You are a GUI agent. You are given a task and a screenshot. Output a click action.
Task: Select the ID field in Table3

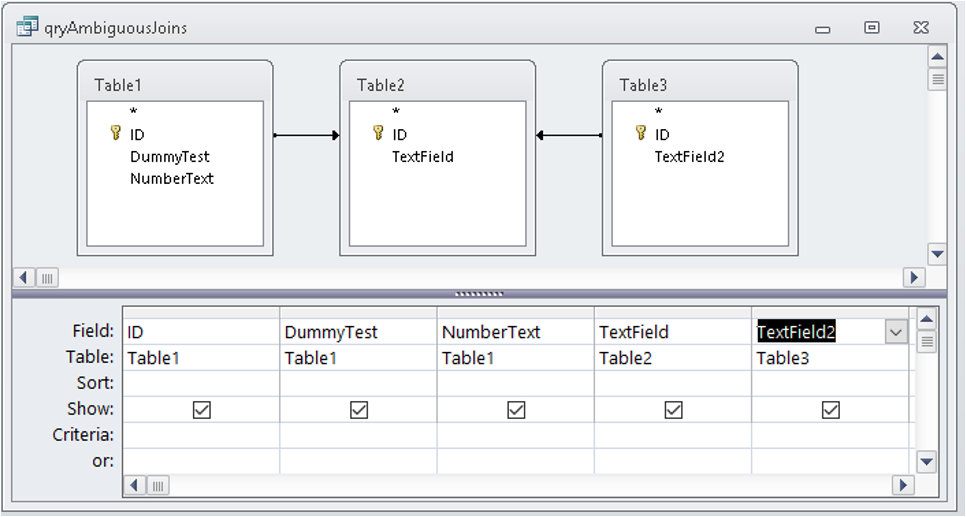click(662, 134)
